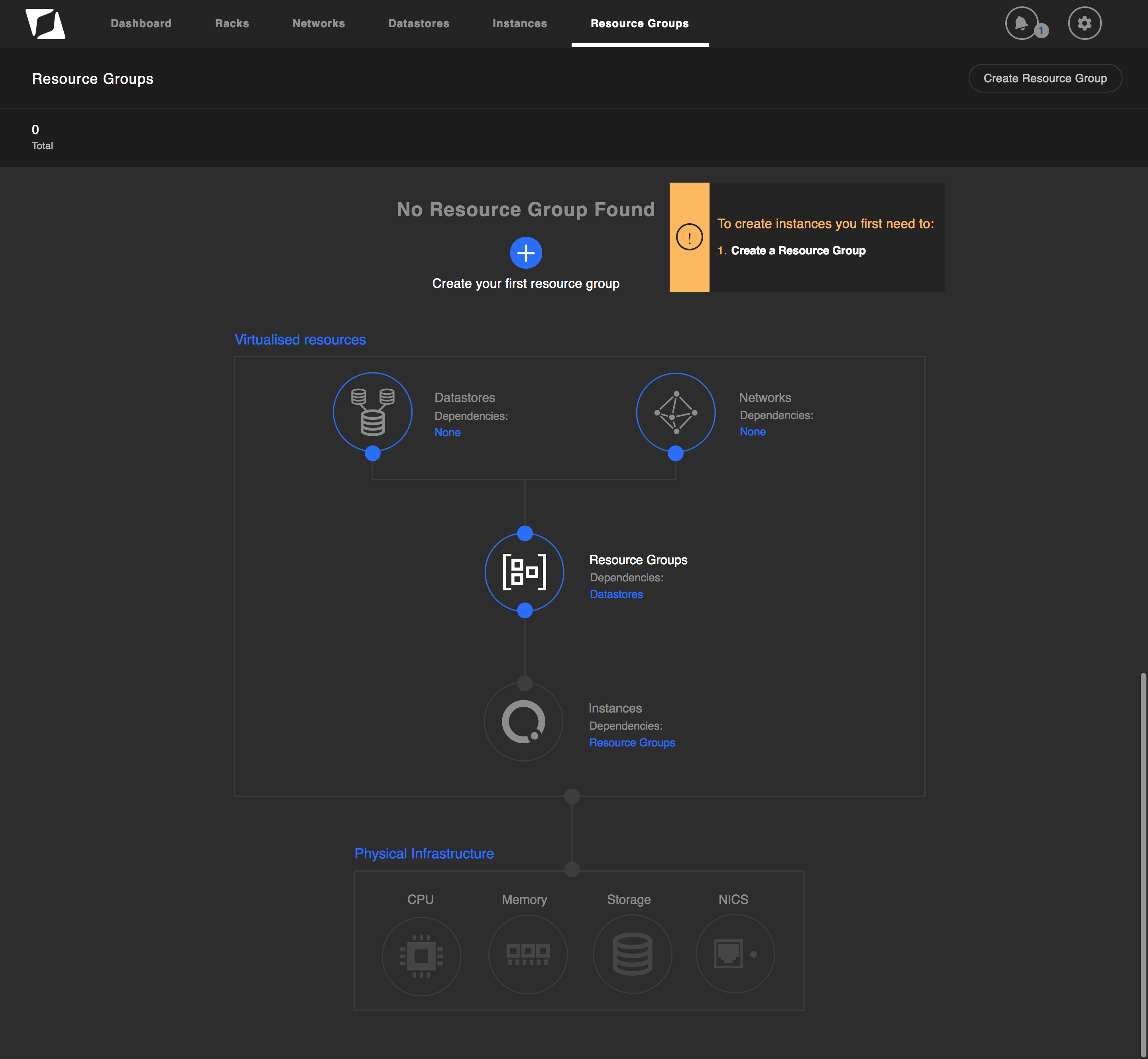Open the Racks section
The width and height of the screenshot is (1148, 1059).
[232, 24]
